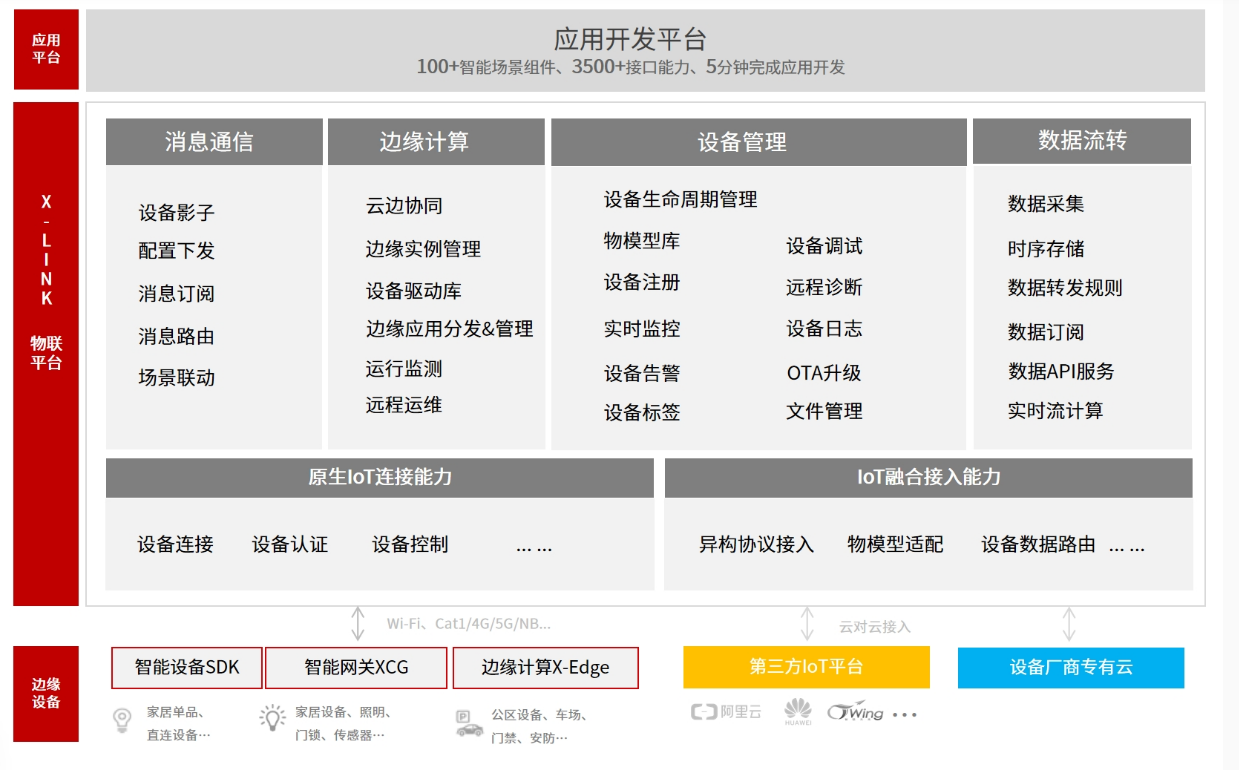The image size is (1239, 770).
Task: Click the parking car icon under 边缘计算X-Edge
Action: click(468, 724)
